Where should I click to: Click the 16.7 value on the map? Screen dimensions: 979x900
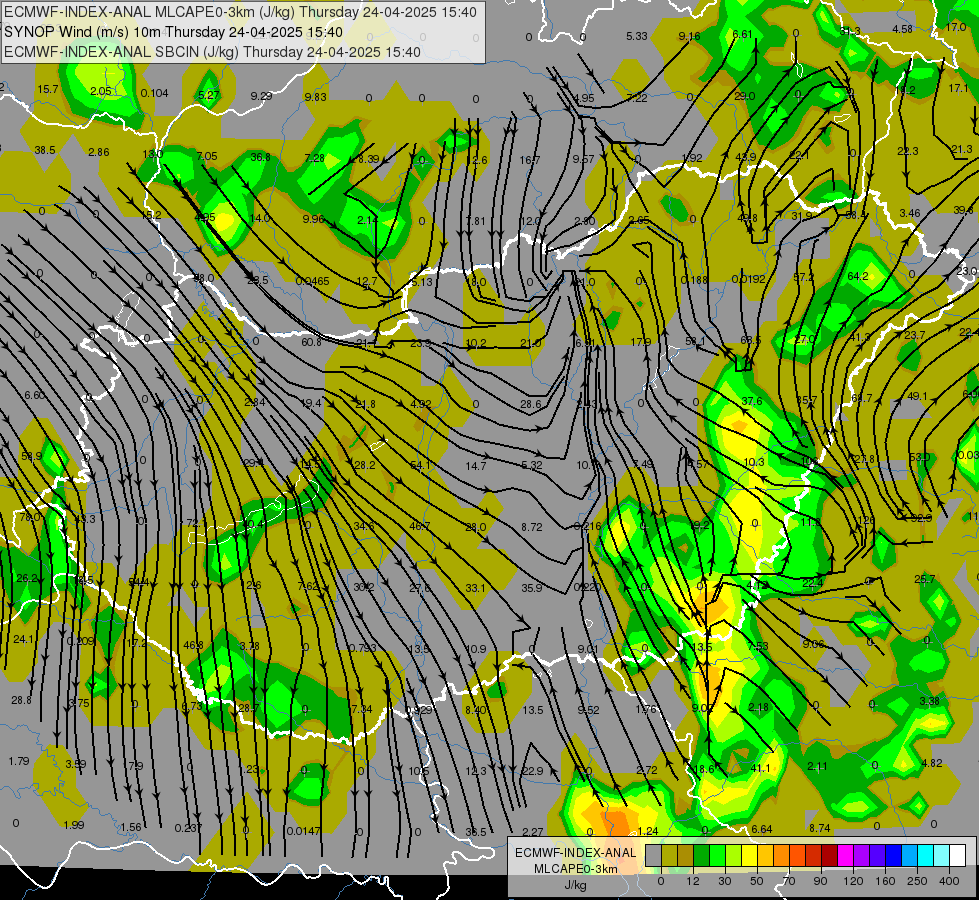[530, 160]
